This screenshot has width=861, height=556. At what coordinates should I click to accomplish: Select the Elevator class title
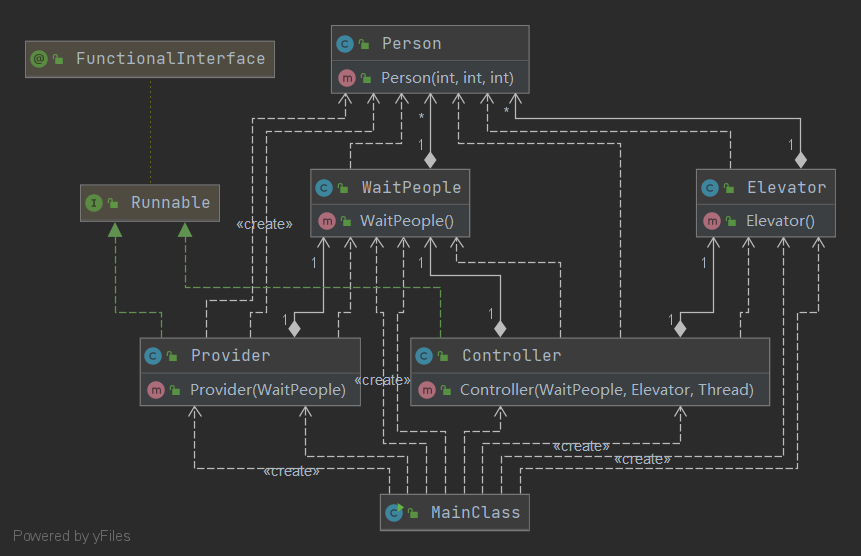point(786,188)
